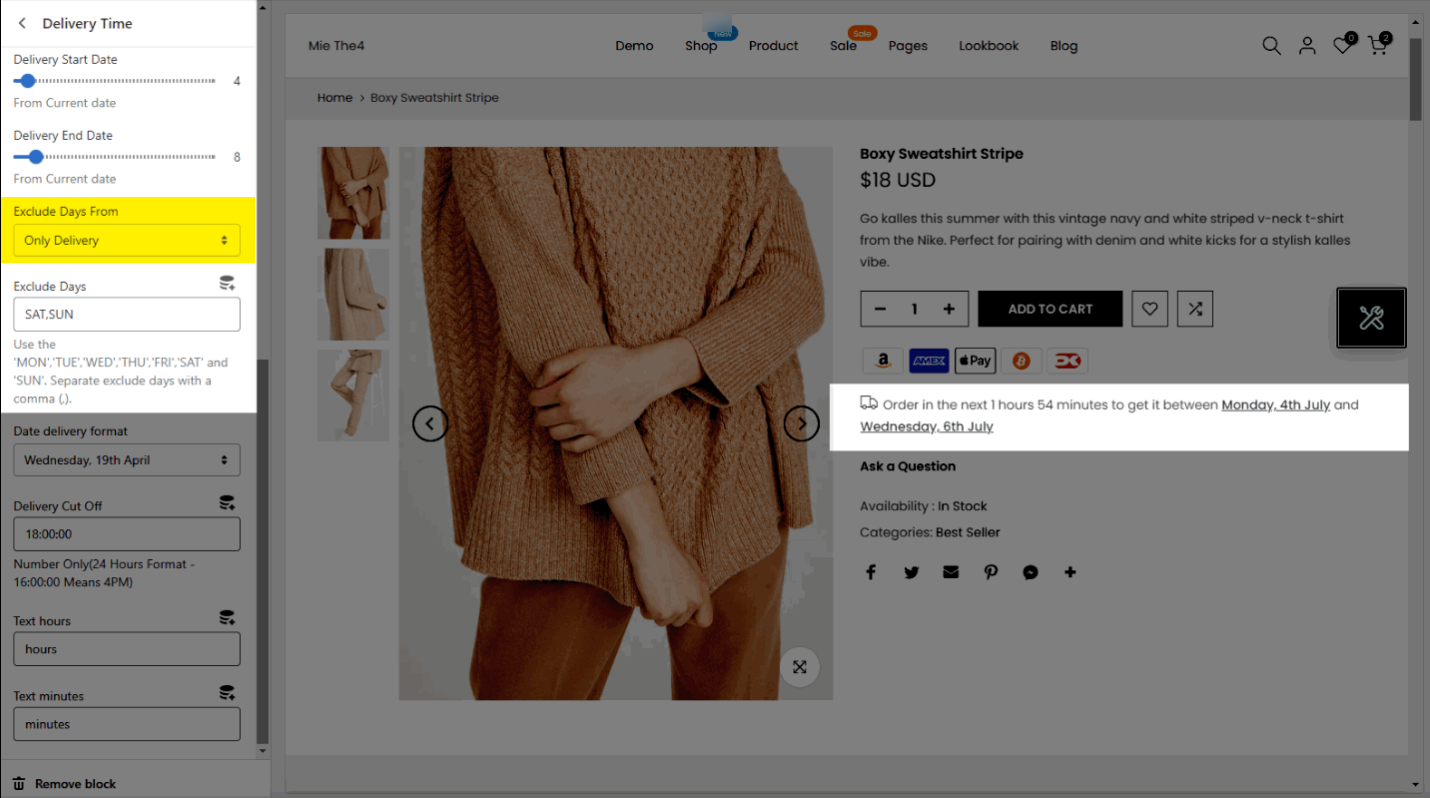Open the store search icon
This screenshot has width=1430, height=798.
(1271, 46)
